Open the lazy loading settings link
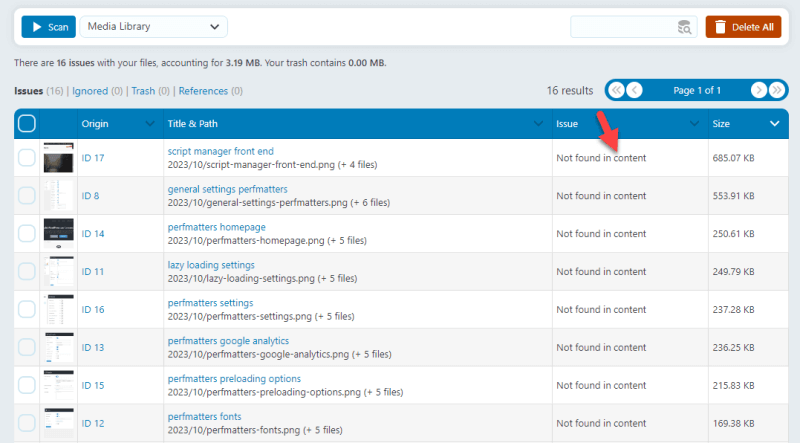The height and width of the screenshot is (443, 800). pos(211,265)
